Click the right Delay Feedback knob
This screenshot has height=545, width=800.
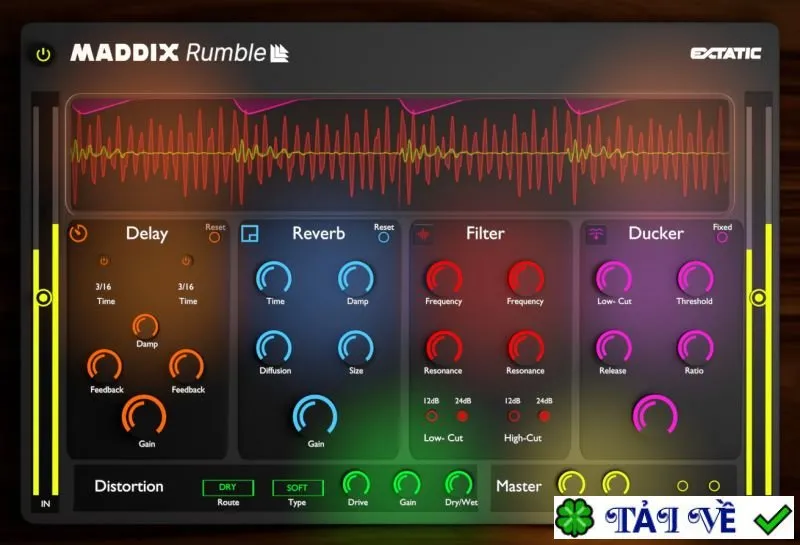coord(187,366)
